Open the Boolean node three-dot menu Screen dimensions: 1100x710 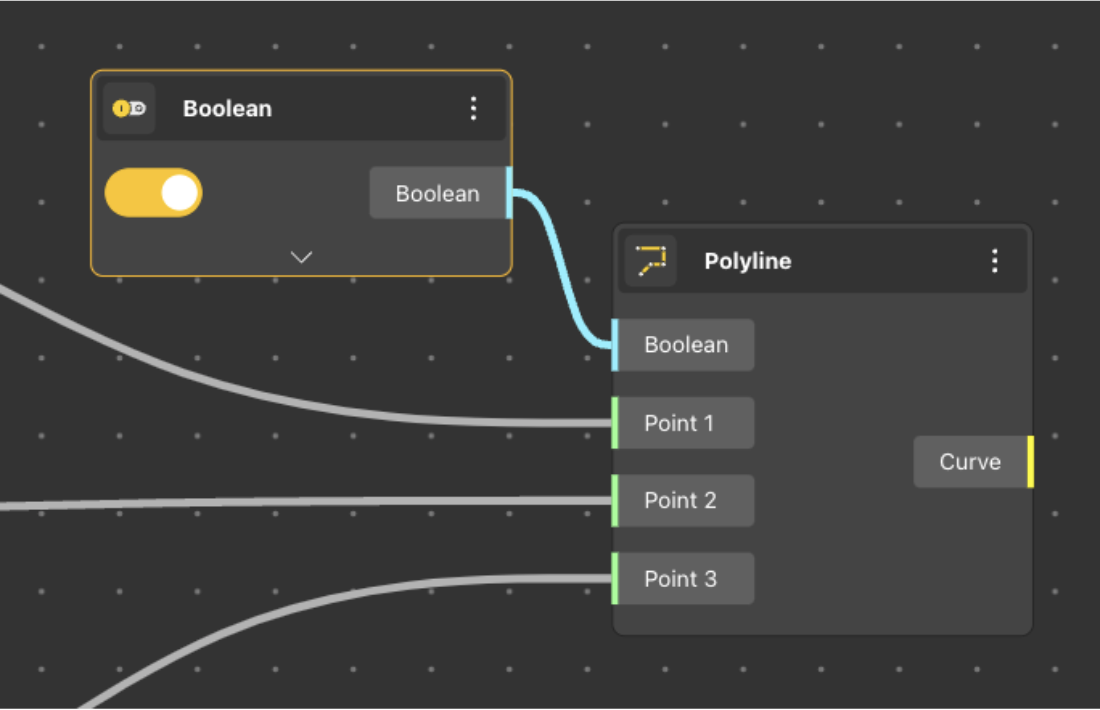pyautogui.click(x=474, y=109)
